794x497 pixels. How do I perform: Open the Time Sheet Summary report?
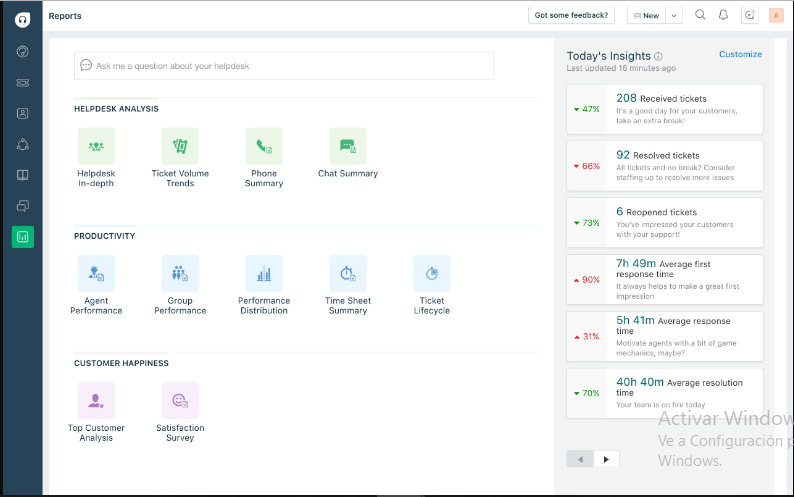point(348,273)
